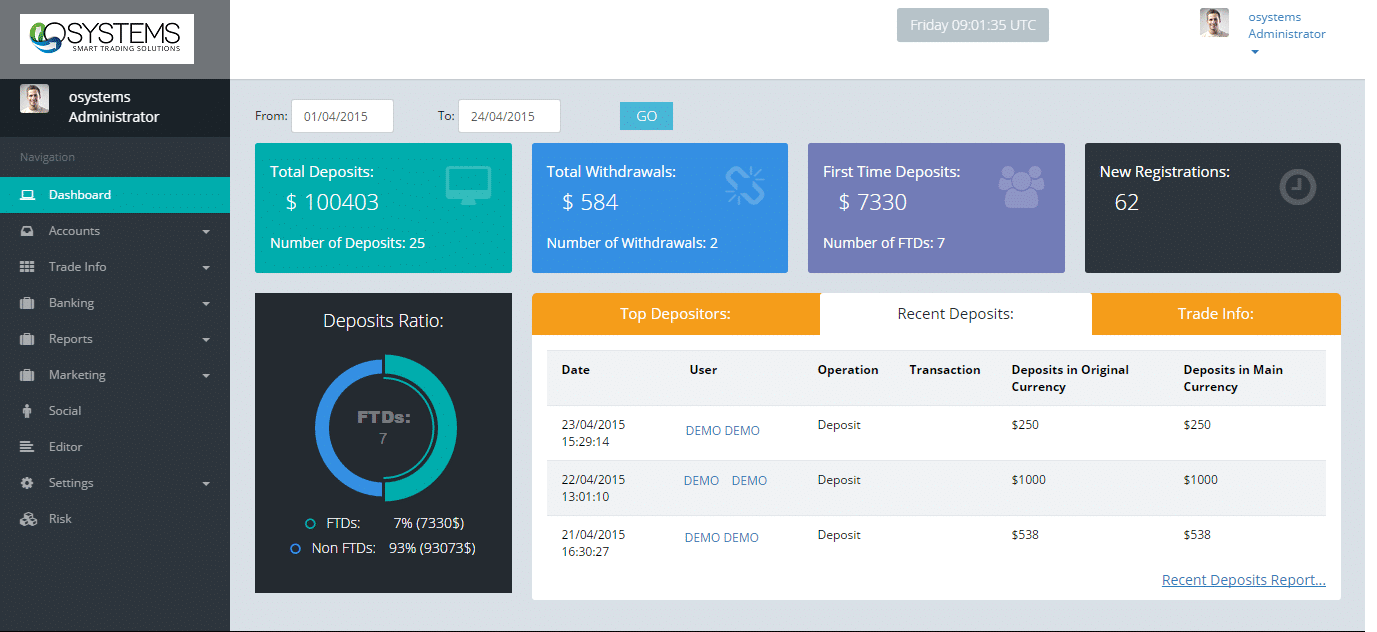Click the OSystems logo in the header
1377x632 pixels.
(107, 39)
